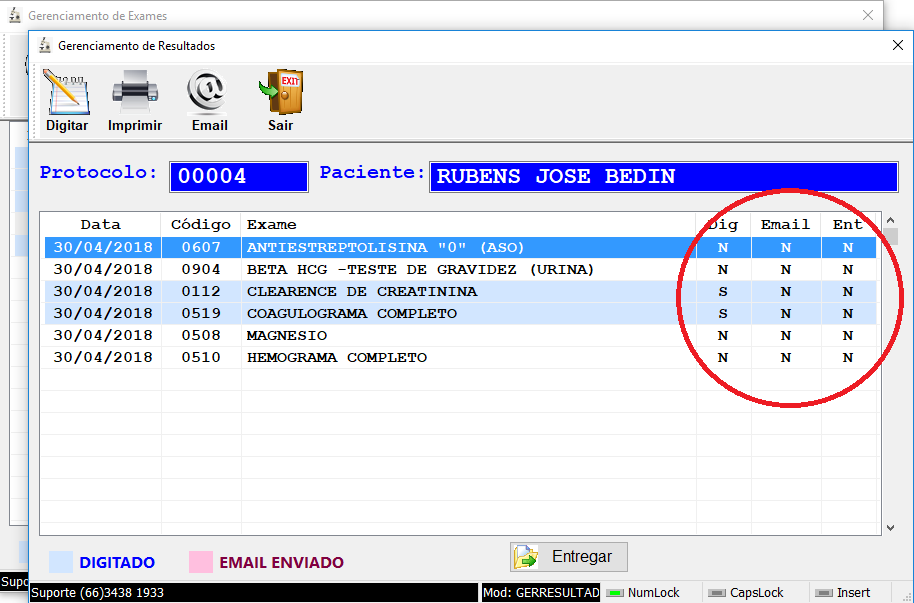This screenshot has height=603, width=914.
Task: Close the Gerenciamento de Exames background window
Action: [x=868, y=15]
